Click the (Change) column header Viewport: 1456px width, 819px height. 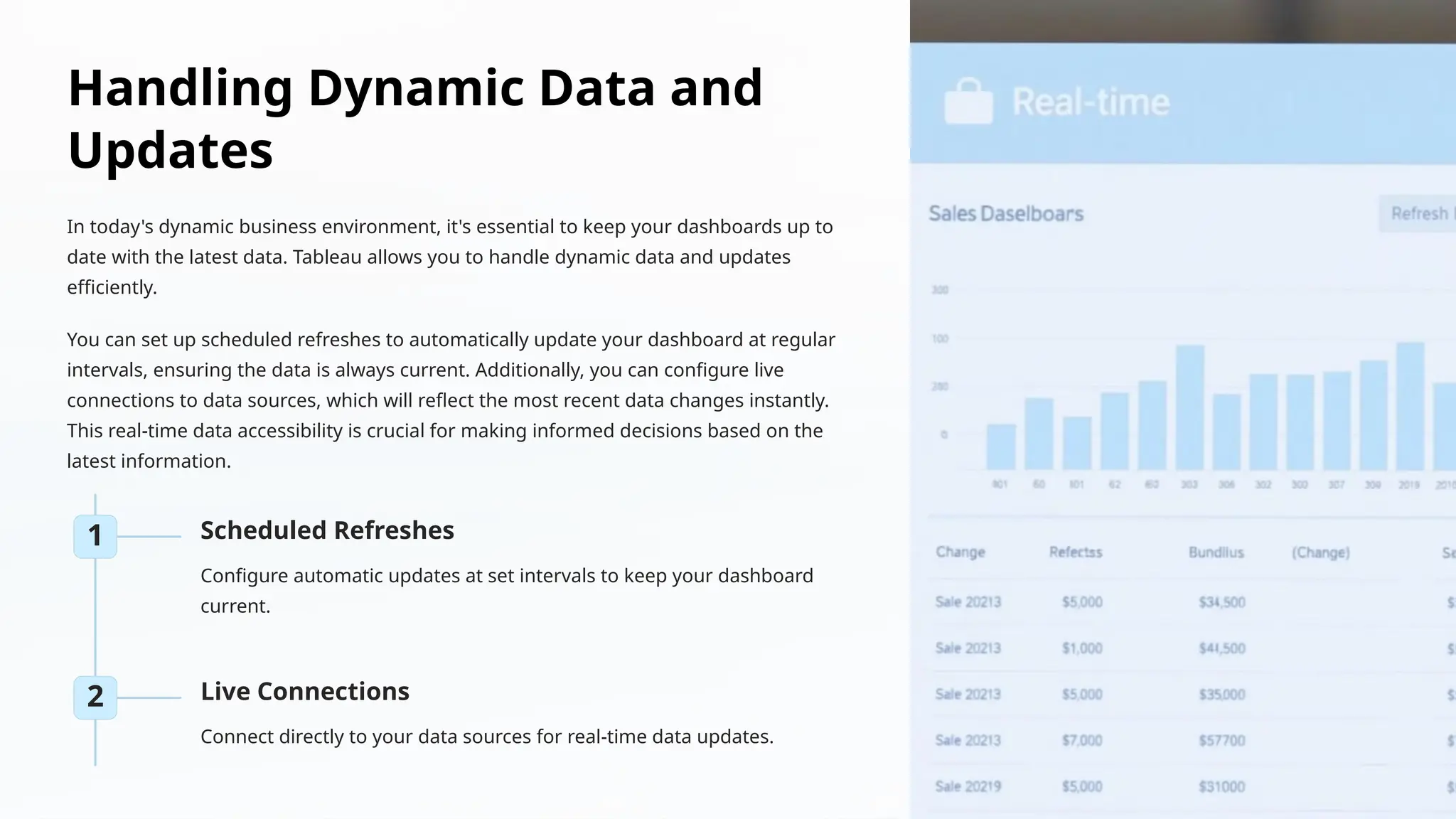coord(1320,552)
